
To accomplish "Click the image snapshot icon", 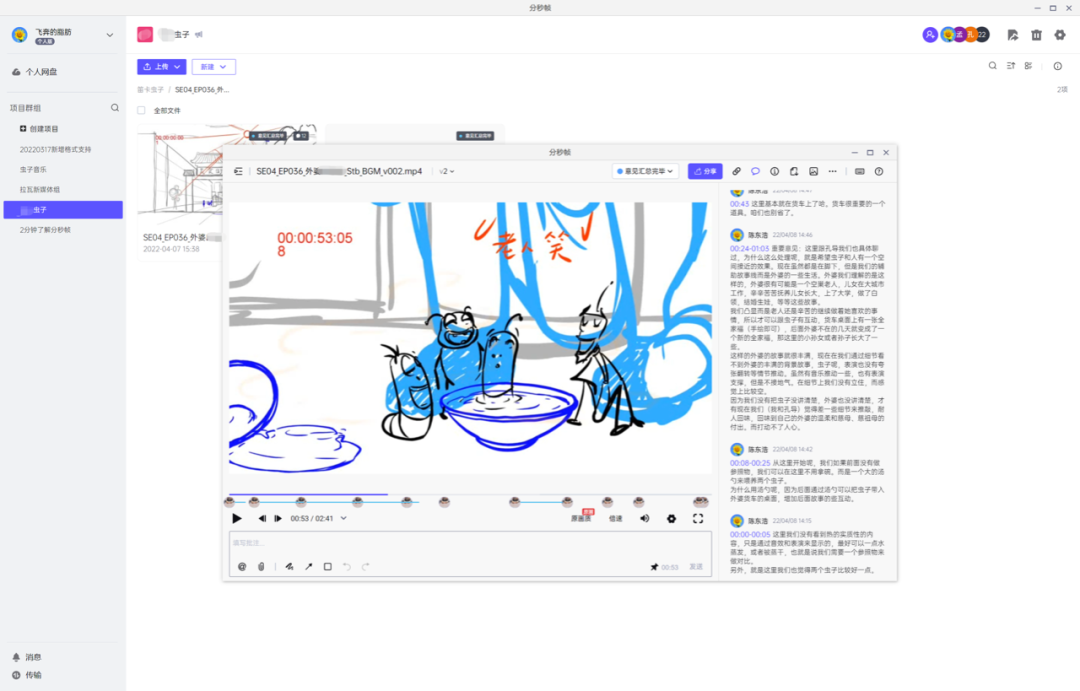I will [x=813, y=171].
